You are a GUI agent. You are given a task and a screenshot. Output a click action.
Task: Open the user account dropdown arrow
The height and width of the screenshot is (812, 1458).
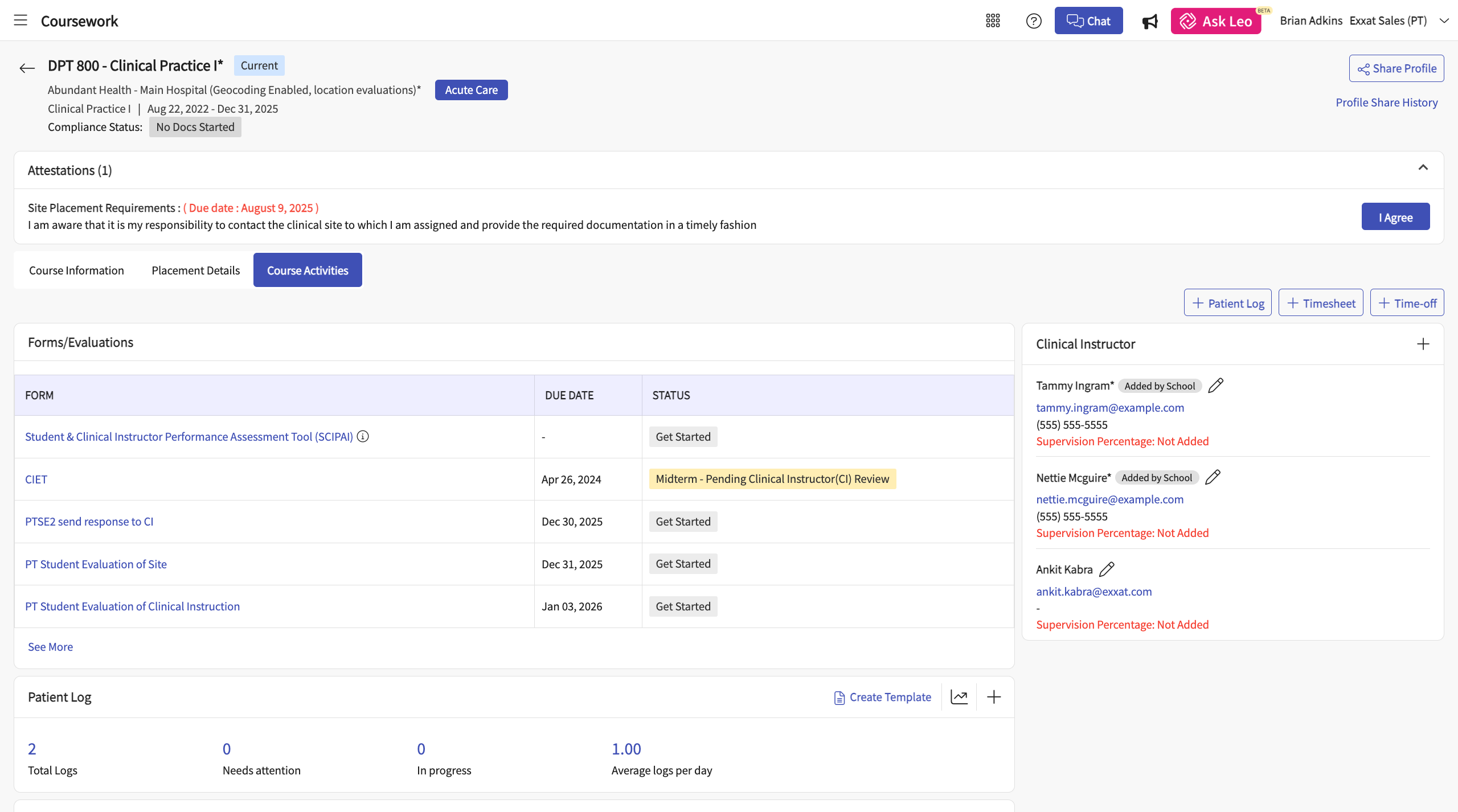pyautogui.click(x=1444, y=21)
